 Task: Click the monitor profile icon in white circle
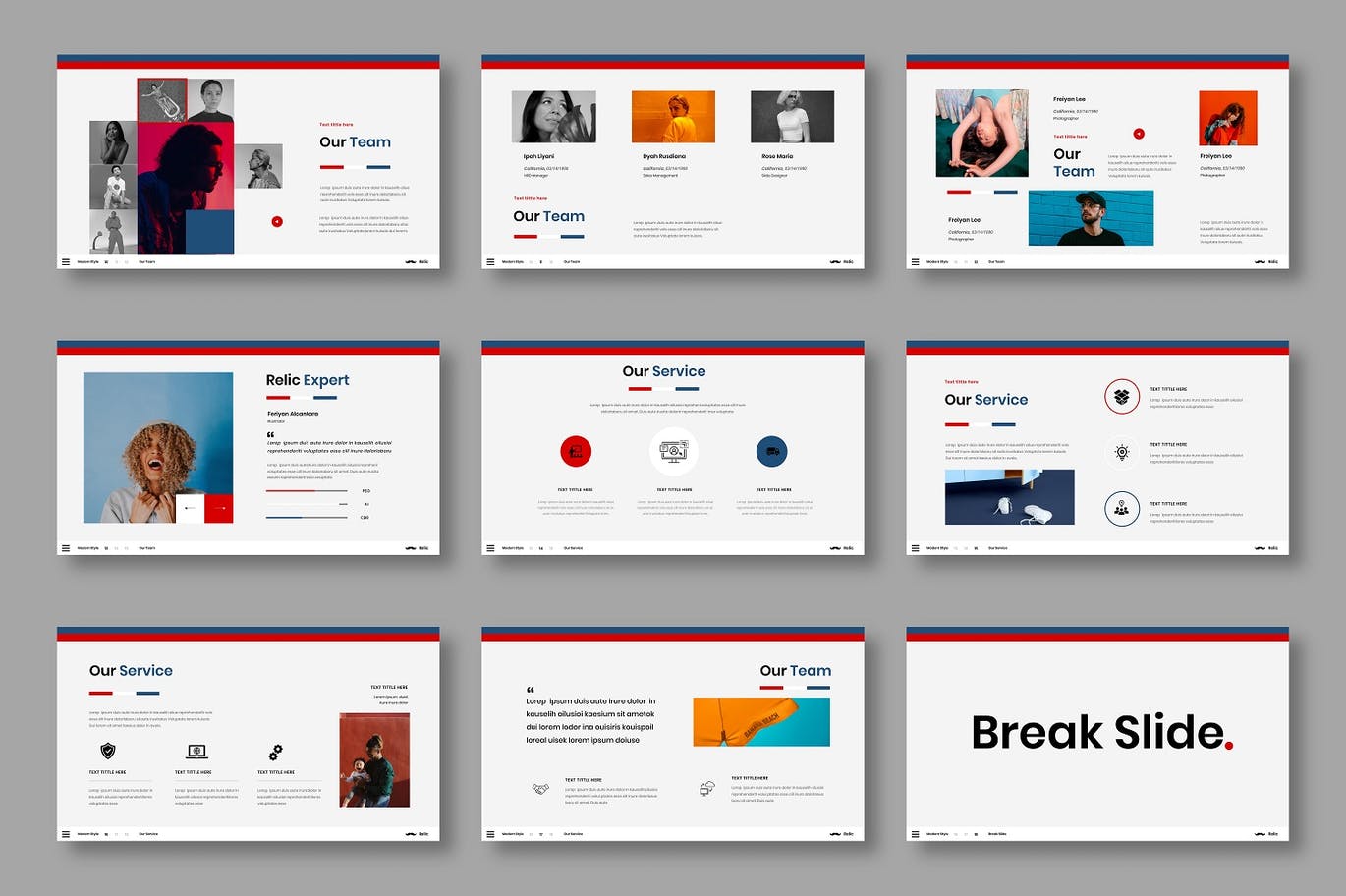[674, 451]
